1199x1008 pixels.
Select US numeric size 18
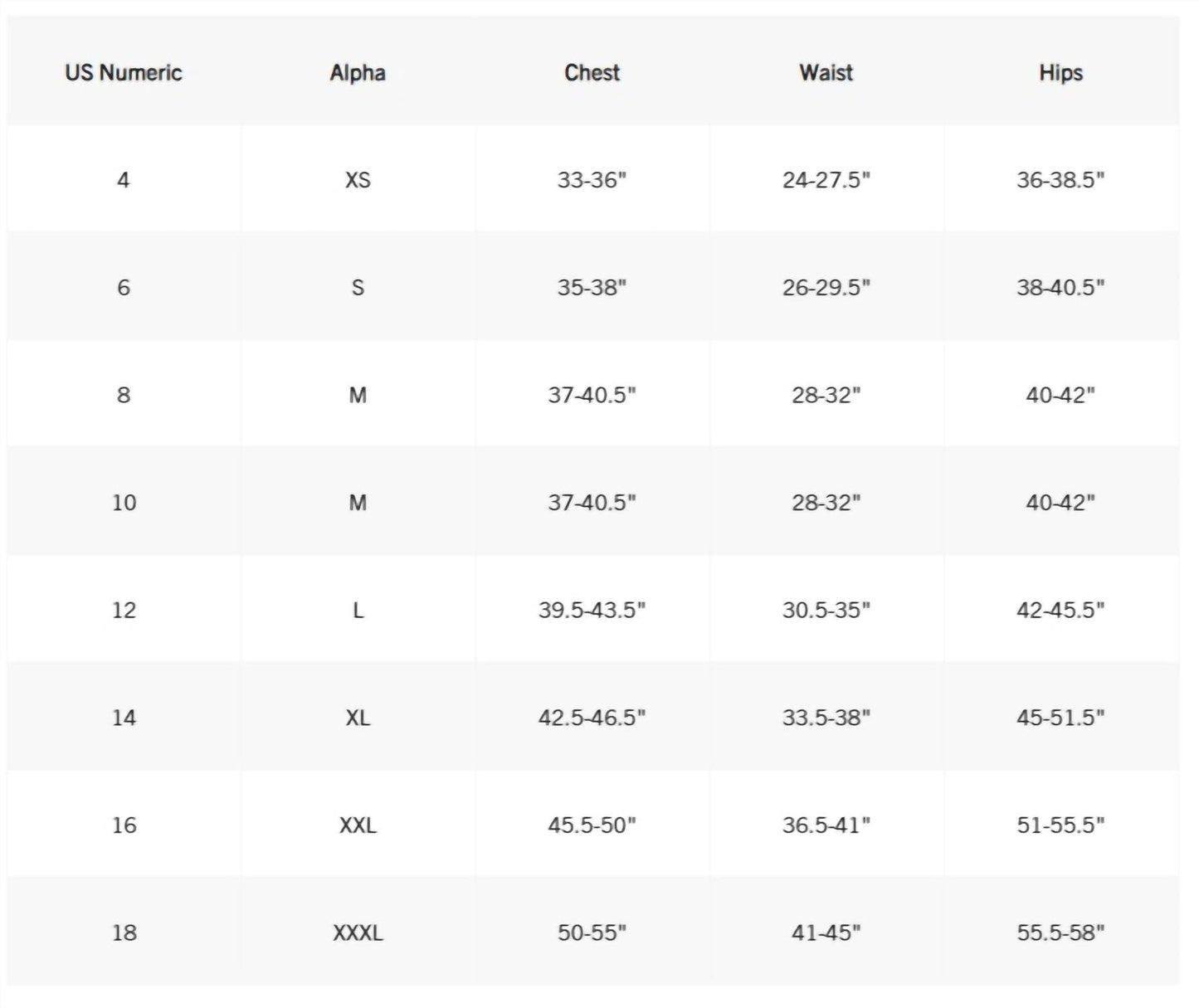point(124,933)
